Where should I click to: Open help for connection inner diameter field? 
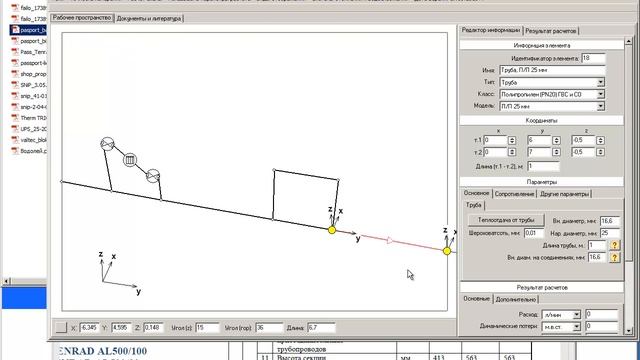tap(614, 257)
